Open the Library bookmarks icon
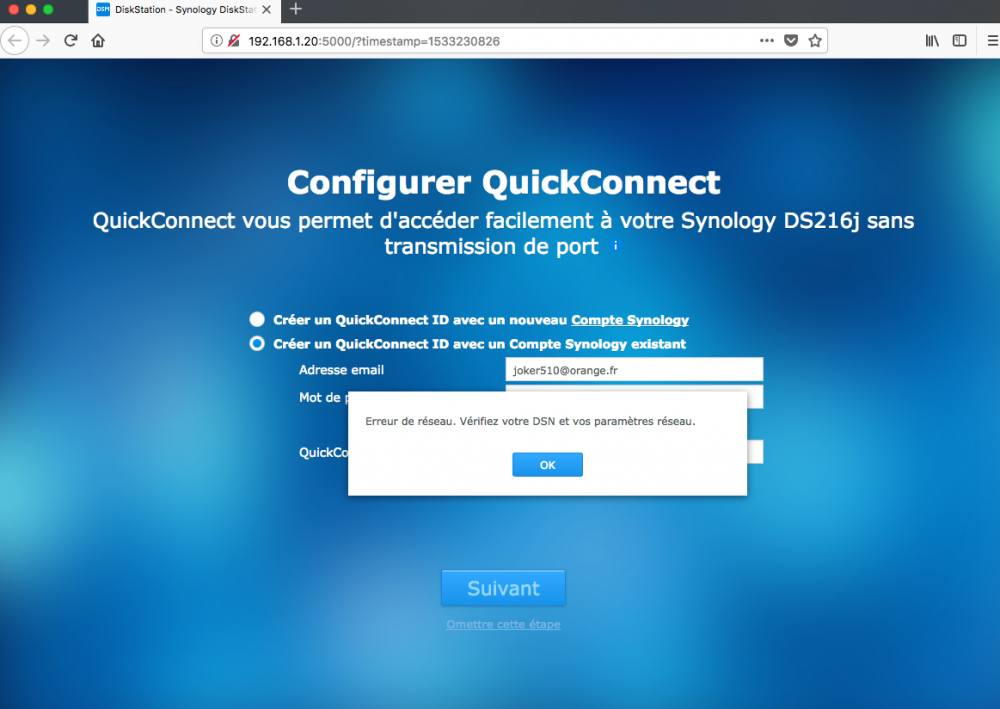This screenshot has height=709, width=1000. click(x=932, y=41)
